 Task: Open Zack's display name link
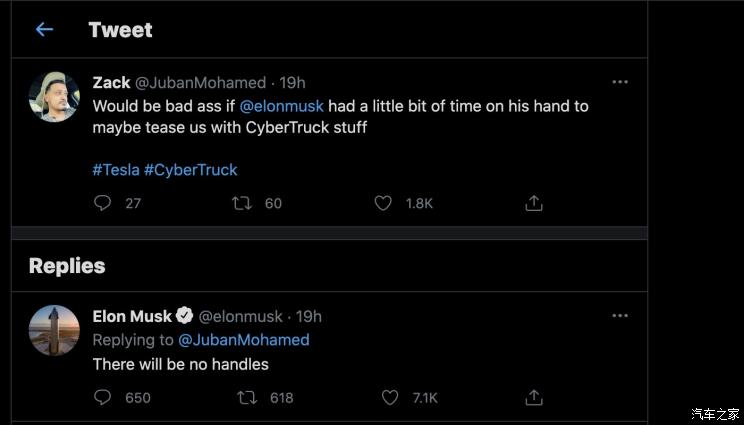point(111,82)
